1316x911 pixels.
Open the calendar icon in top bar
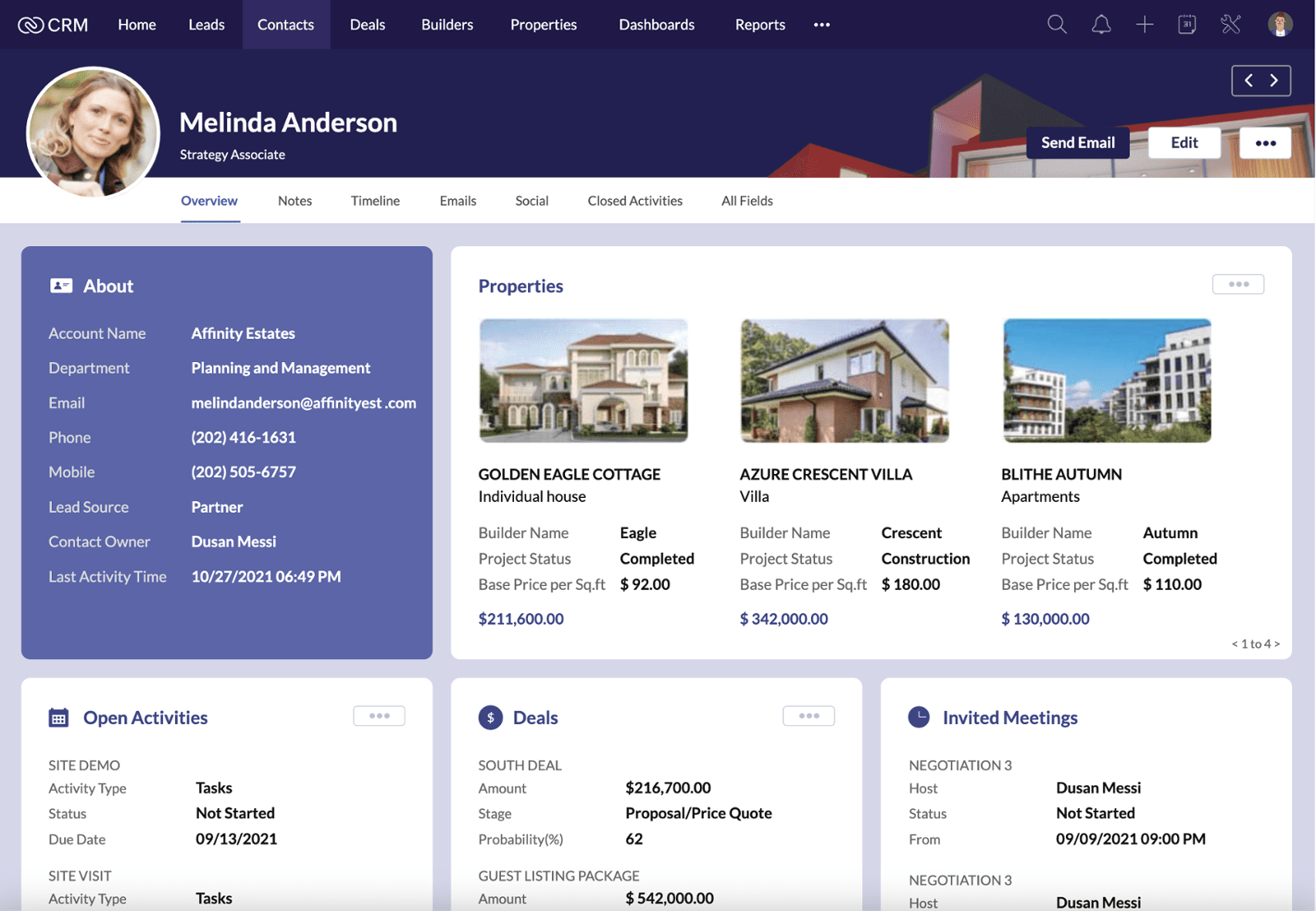pos(1187,25)
